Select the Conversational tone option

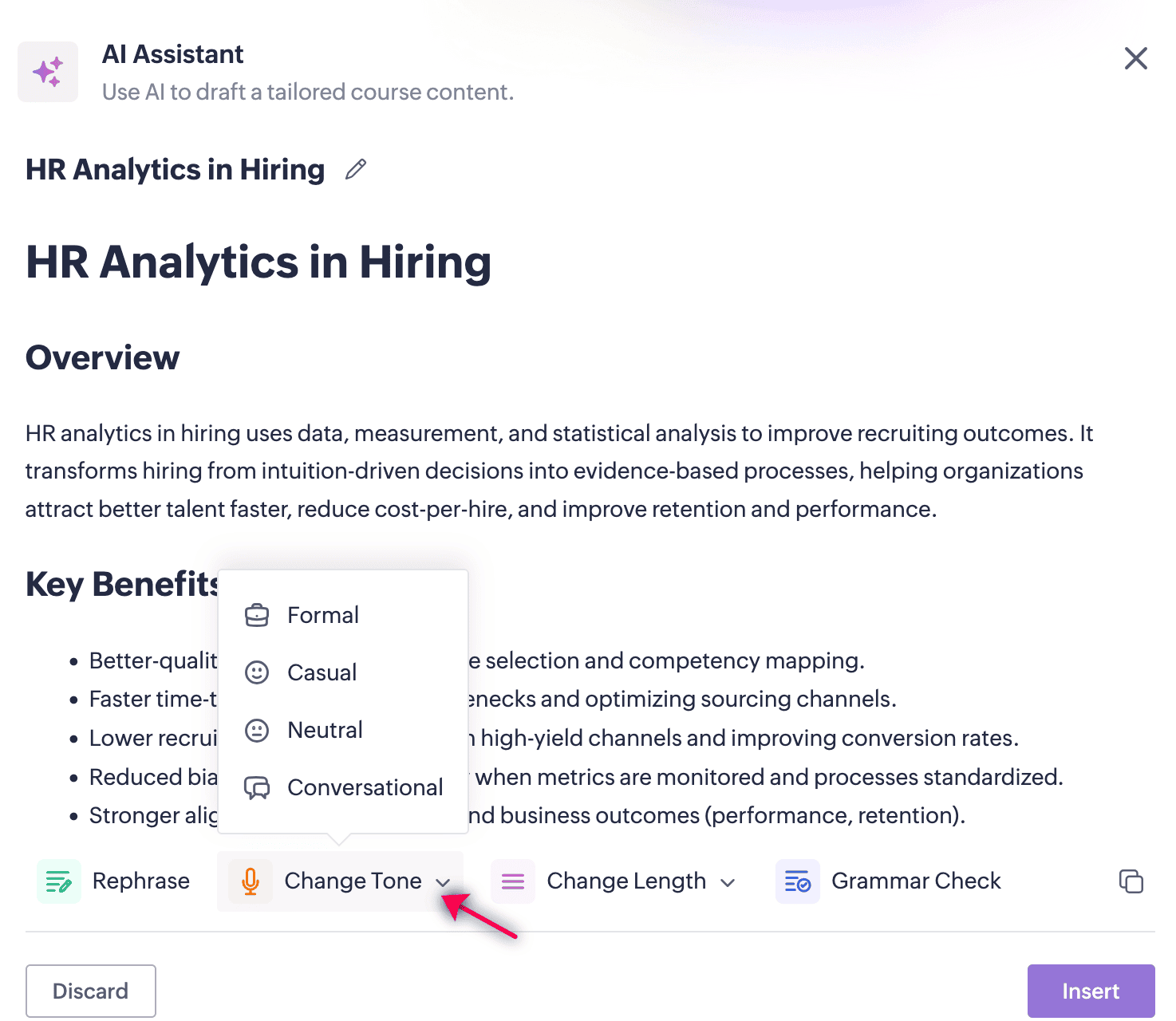[365, 788]
